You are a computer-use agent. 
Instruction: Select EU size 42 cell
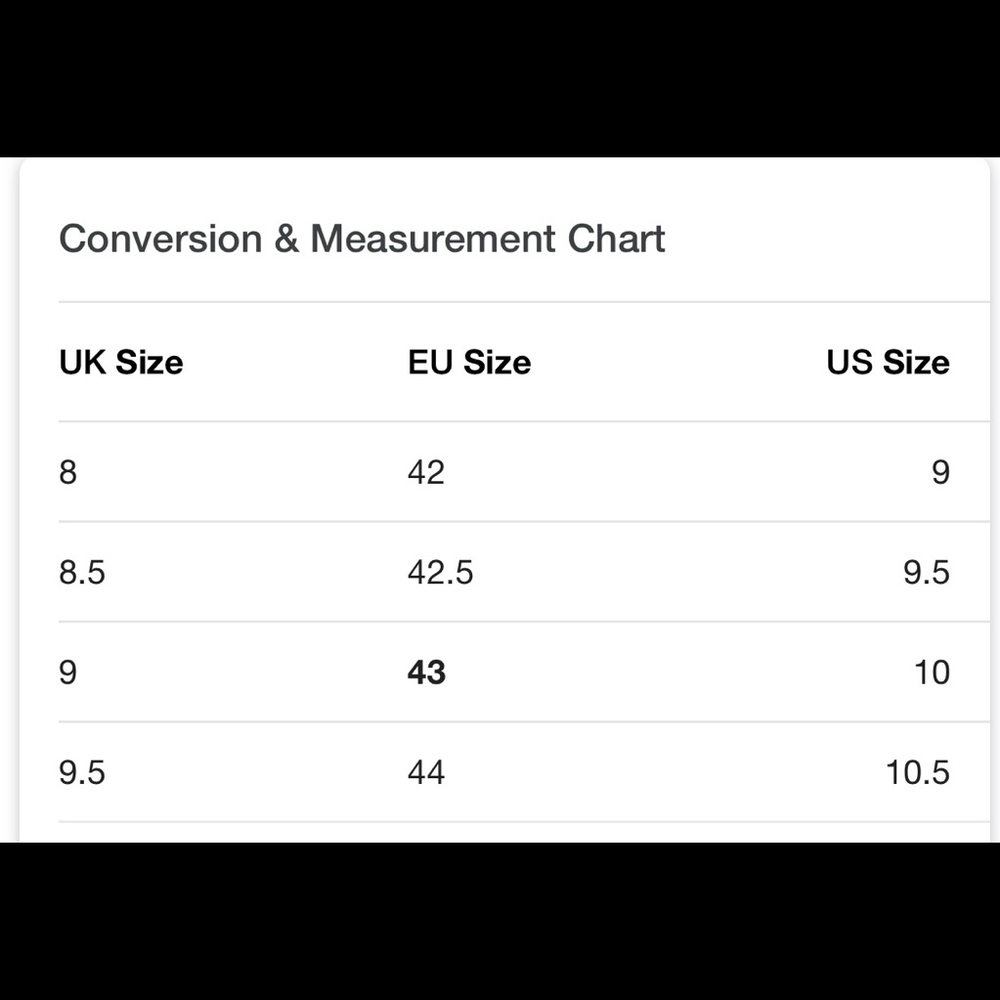point(426,473)
